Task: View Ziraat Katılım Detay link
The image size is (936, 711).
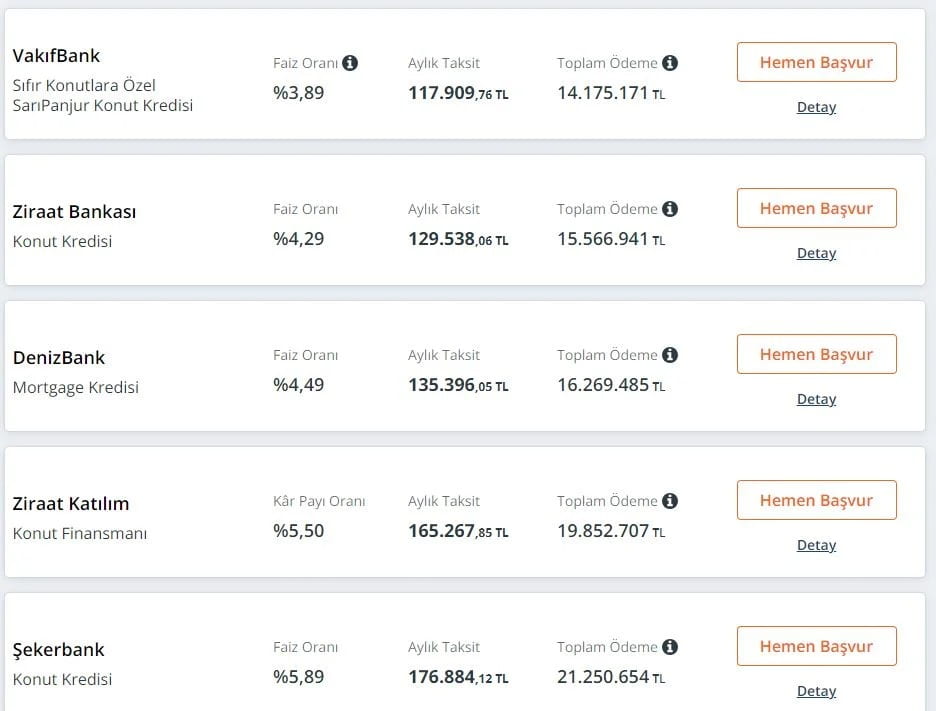Action: (816, 545)
